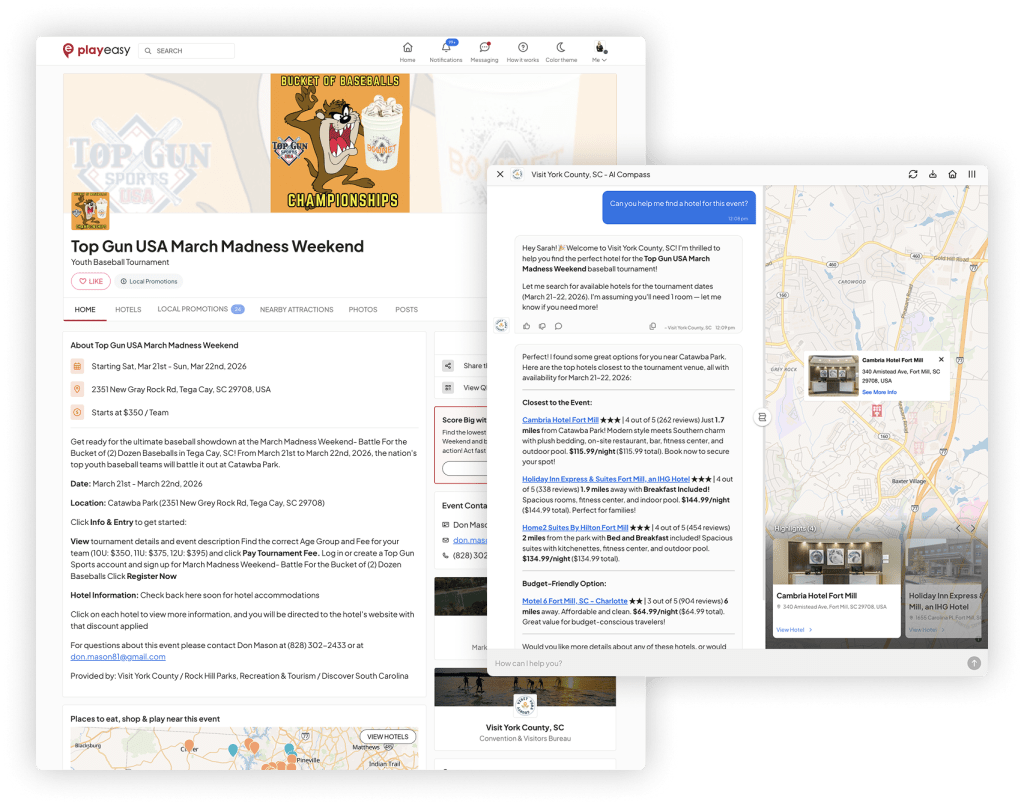
Task: Close the Cambria Hotel map popup
Action: [x=941, y=359]
